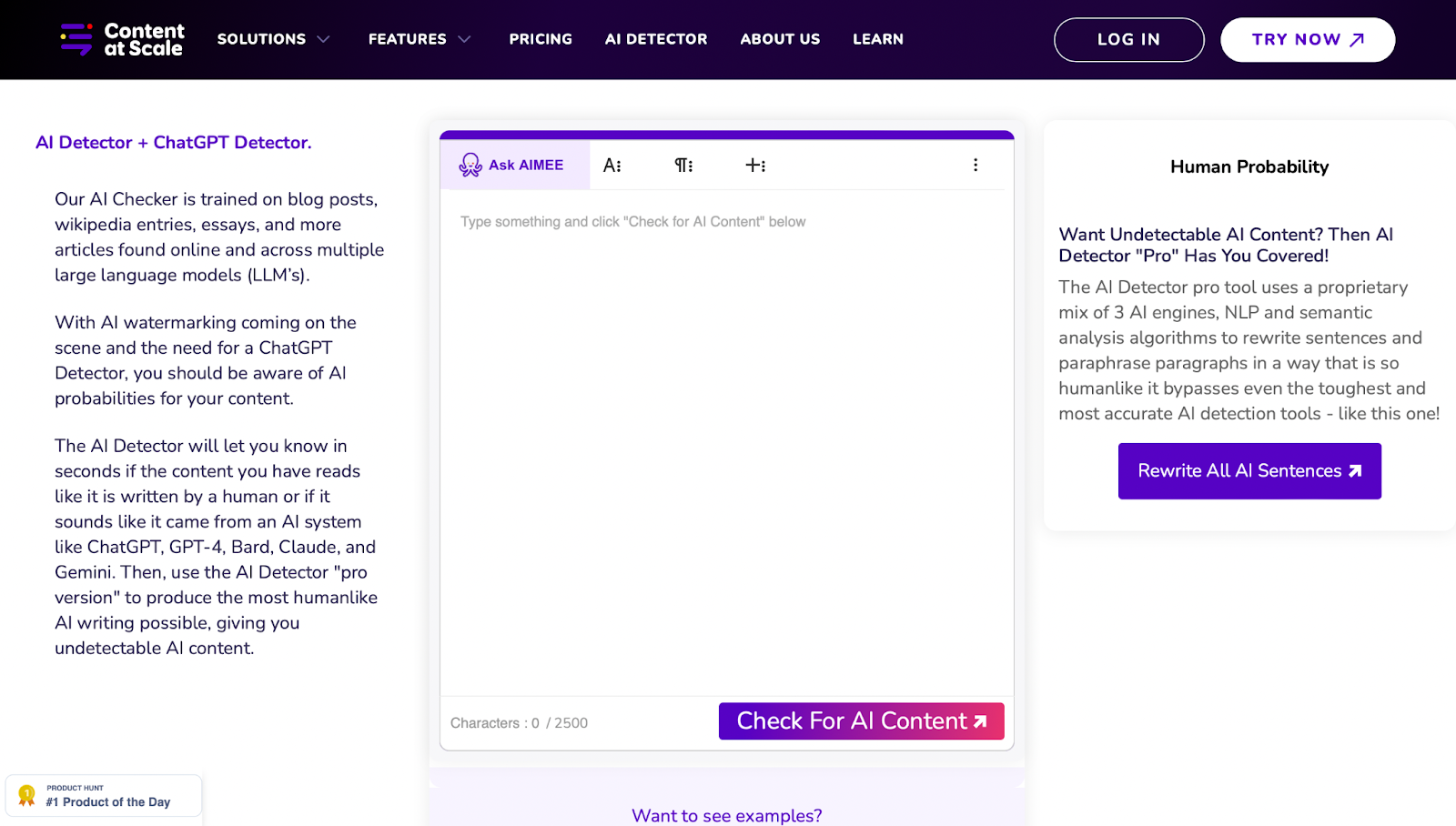The height and width of the screenshot is (826, 1456).
Task: Click the Want to see examples link
Action: click(727, 815)
